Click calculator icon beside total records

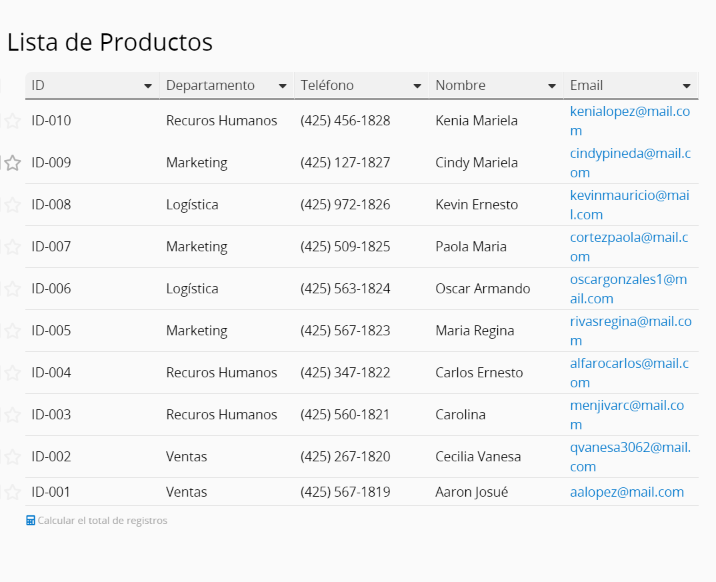coord(30,520)
